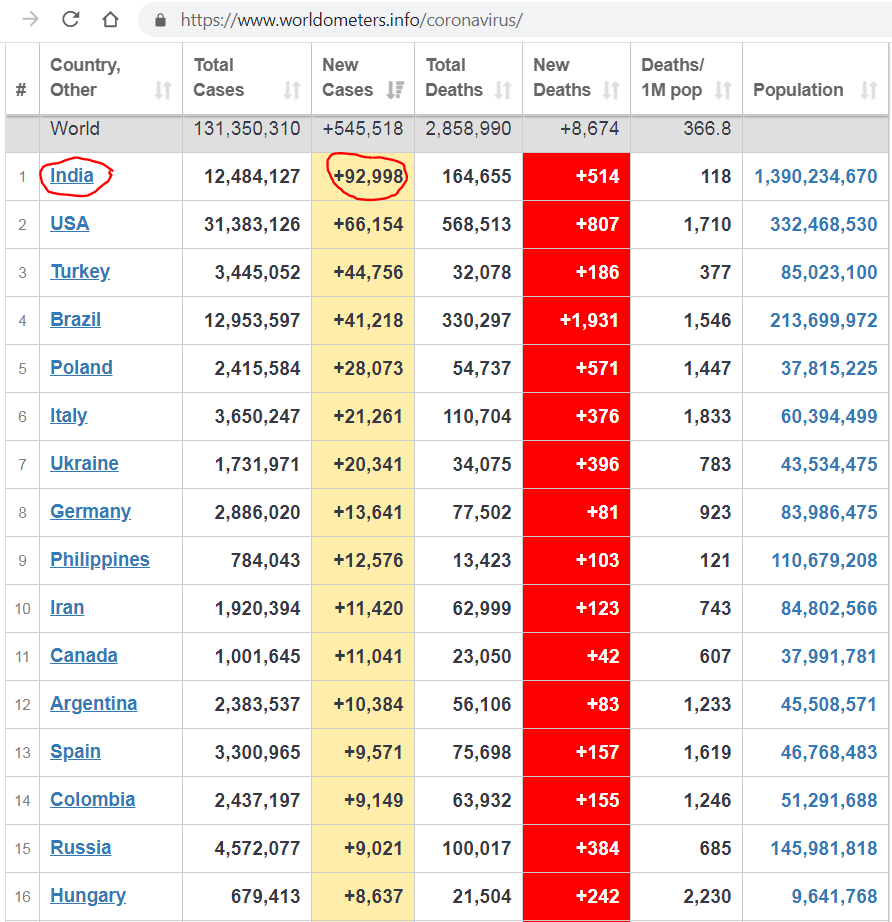The width and height of the screenshot is (892, 922).
Task: Select World total cases 131,350,310
Action: point(247,129)
